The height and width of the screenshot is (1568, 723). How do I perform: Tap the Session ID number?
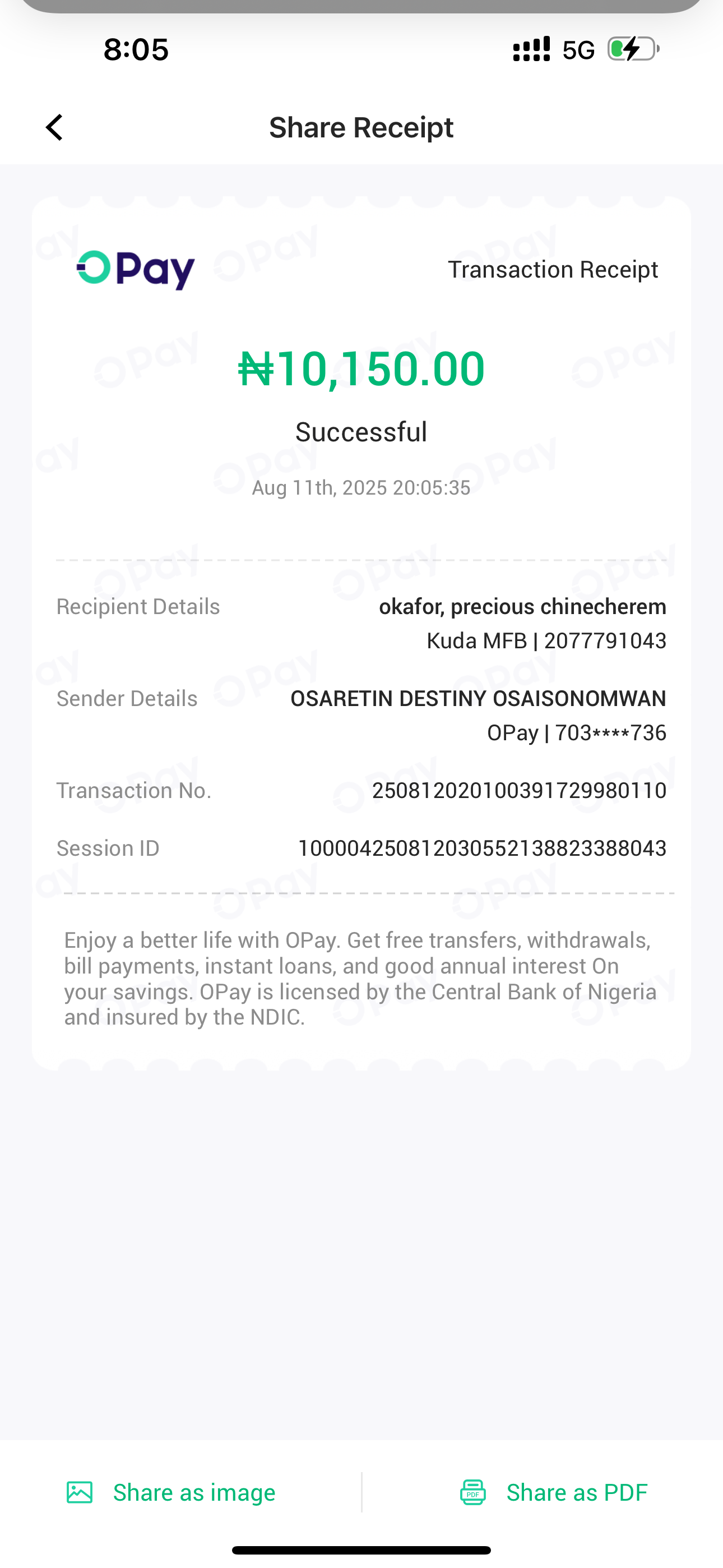pyautogui.click(x=482, y=848)
